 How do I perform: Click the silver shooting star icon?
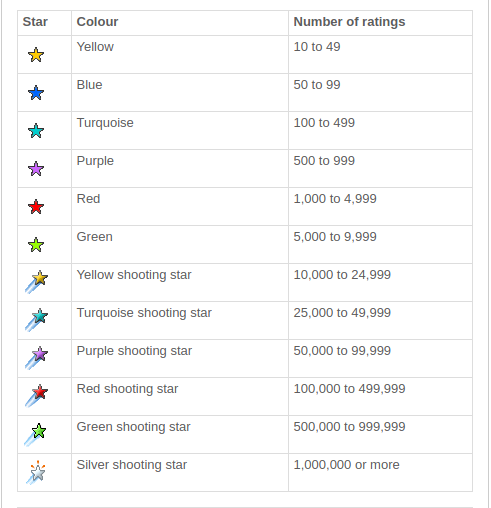(x=36, y=472)
